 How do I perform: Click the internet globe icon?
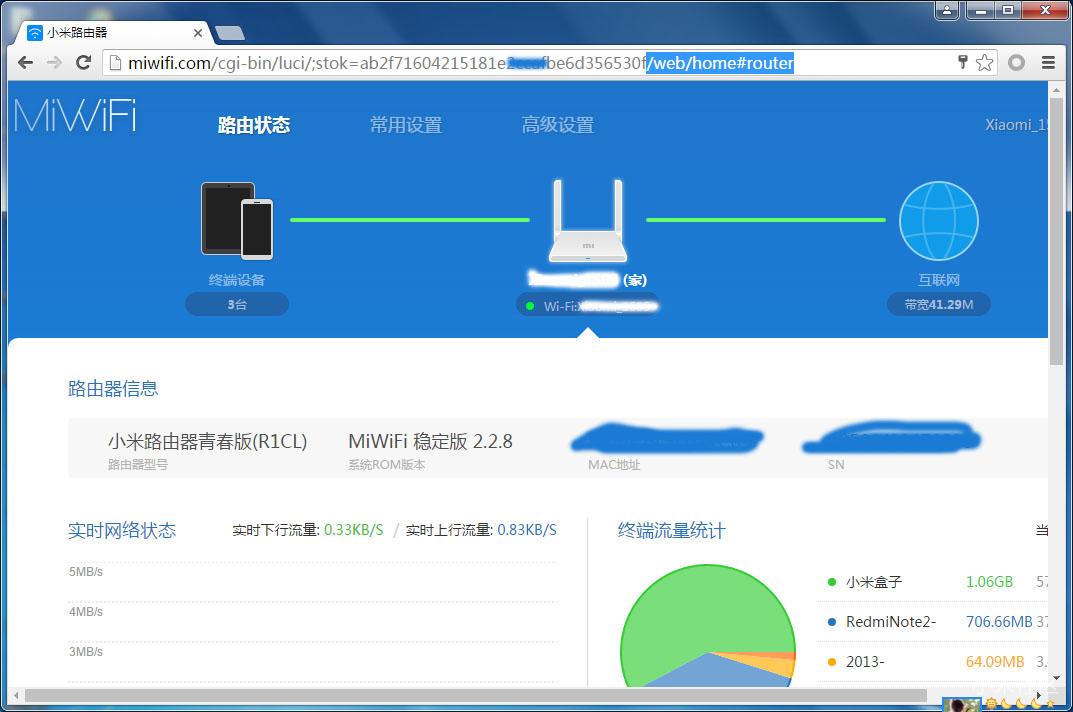[x=938, y=220]
